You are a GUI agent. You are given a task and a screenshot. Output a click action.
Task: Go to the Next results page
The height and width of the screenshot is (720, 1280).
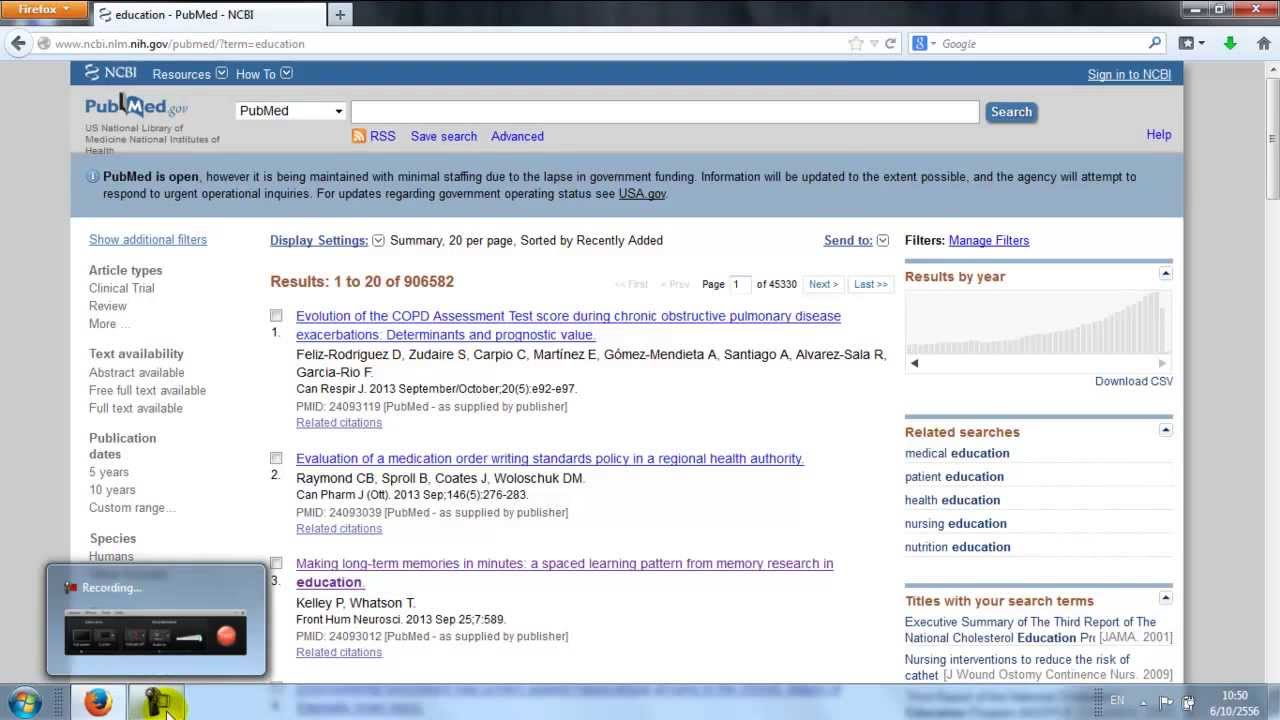point(823,284)
